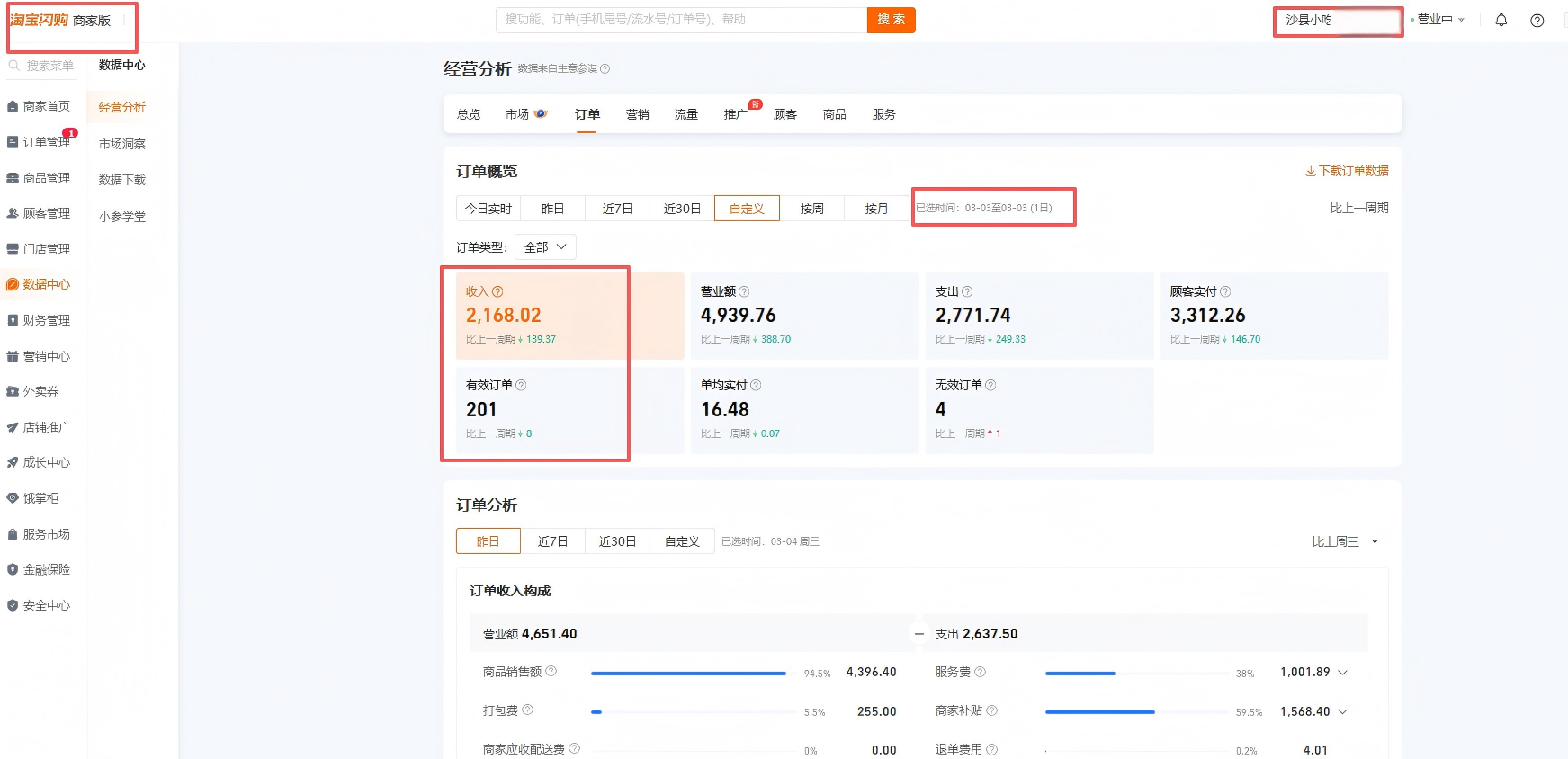Select the 近30日 range in 订单概览
1568x759 pixels.
point(682,209)
